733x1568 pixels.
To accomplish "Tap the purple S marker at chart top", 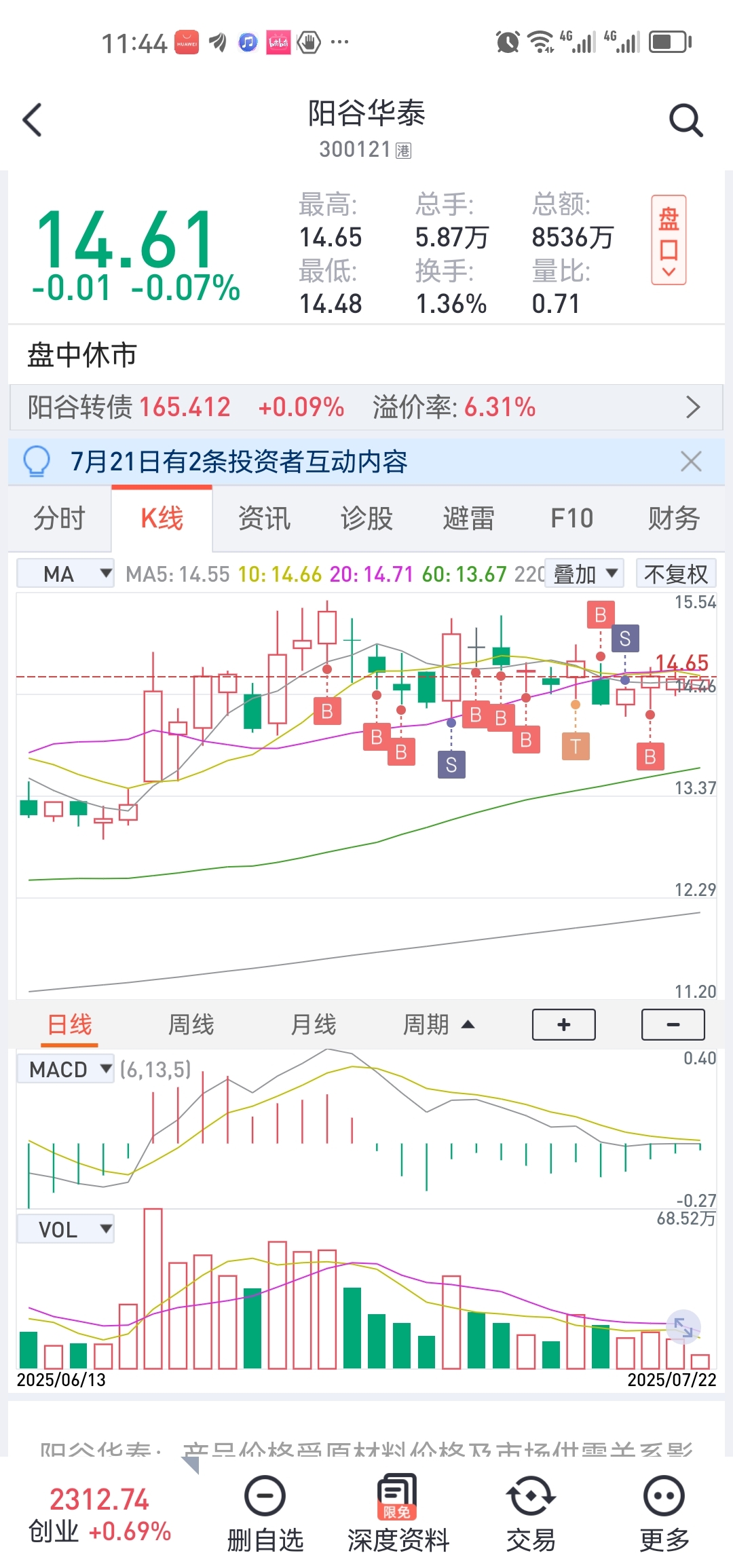I will coord(625,638).
